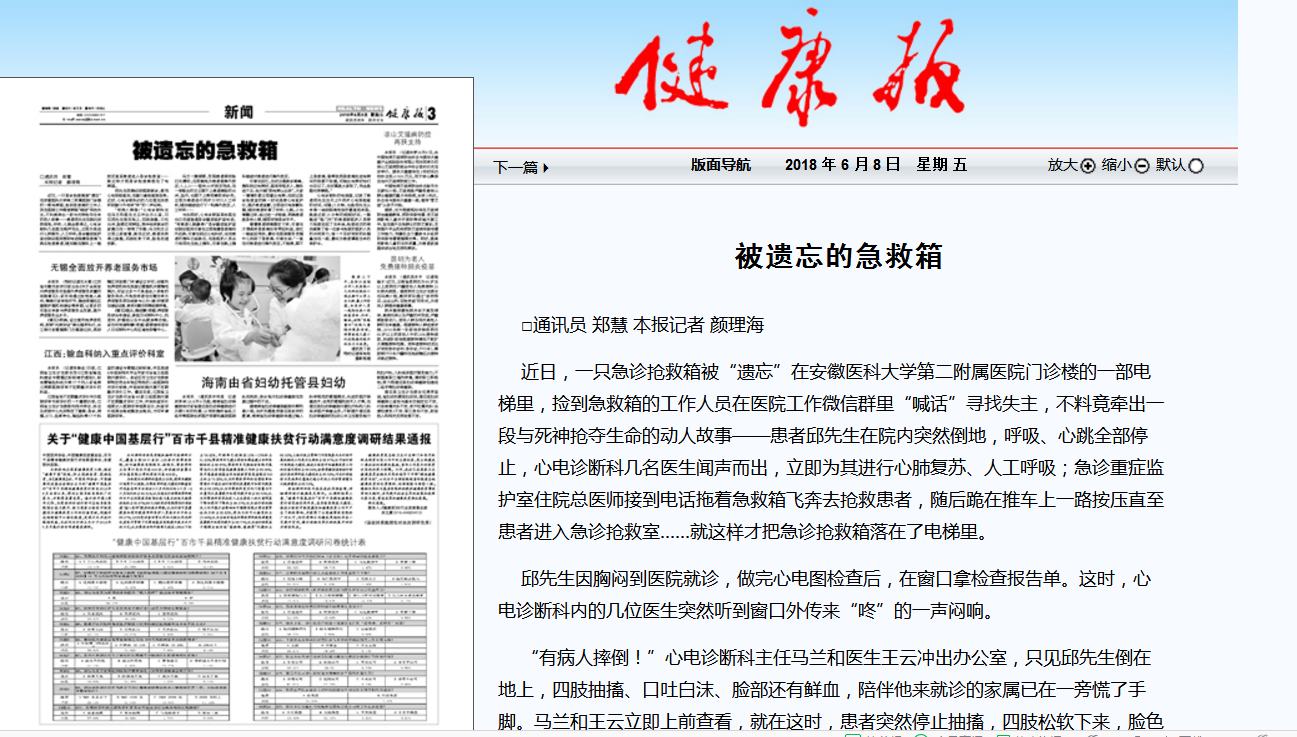Click the 放大 enlarge text label
This screenshot has height=737, width=1297.
[x=1062, y=165]
